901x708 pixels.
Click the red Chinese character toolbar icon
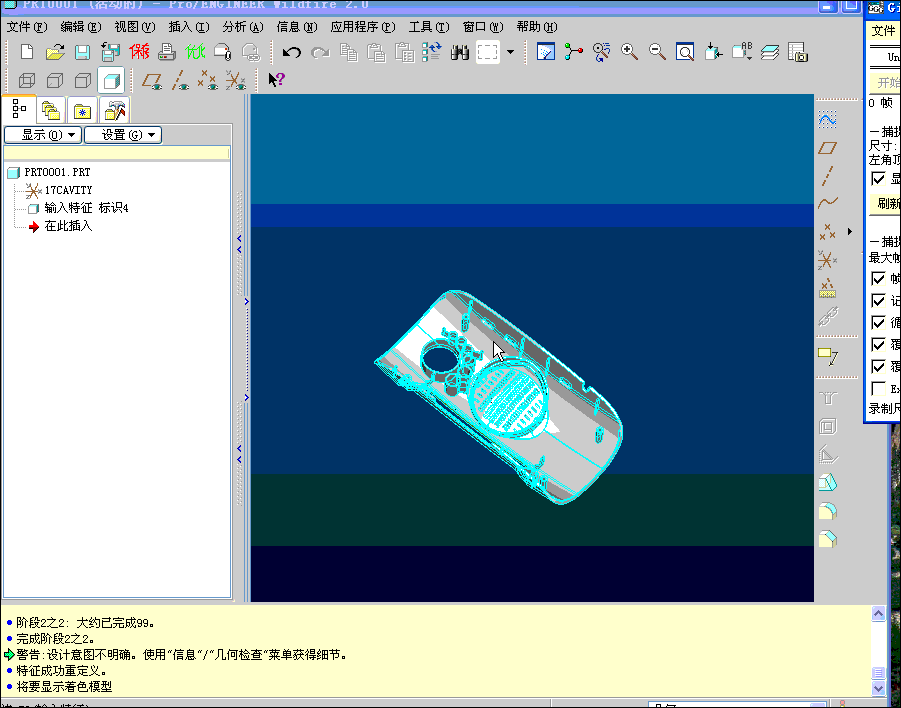pyautogui.click(x=139, y=52)
